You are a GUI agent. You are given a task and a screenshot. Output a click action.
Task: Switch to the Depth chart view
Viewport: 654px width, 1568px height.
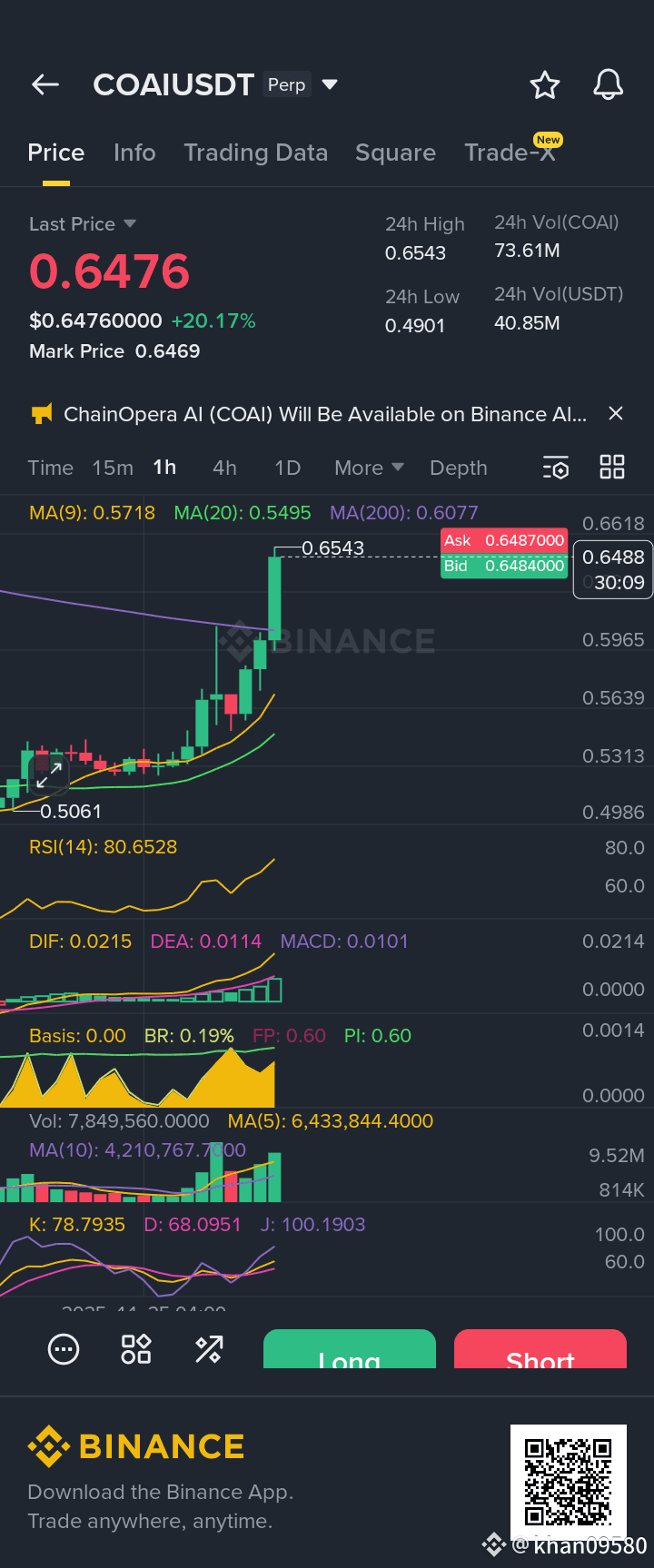point(459,468)
